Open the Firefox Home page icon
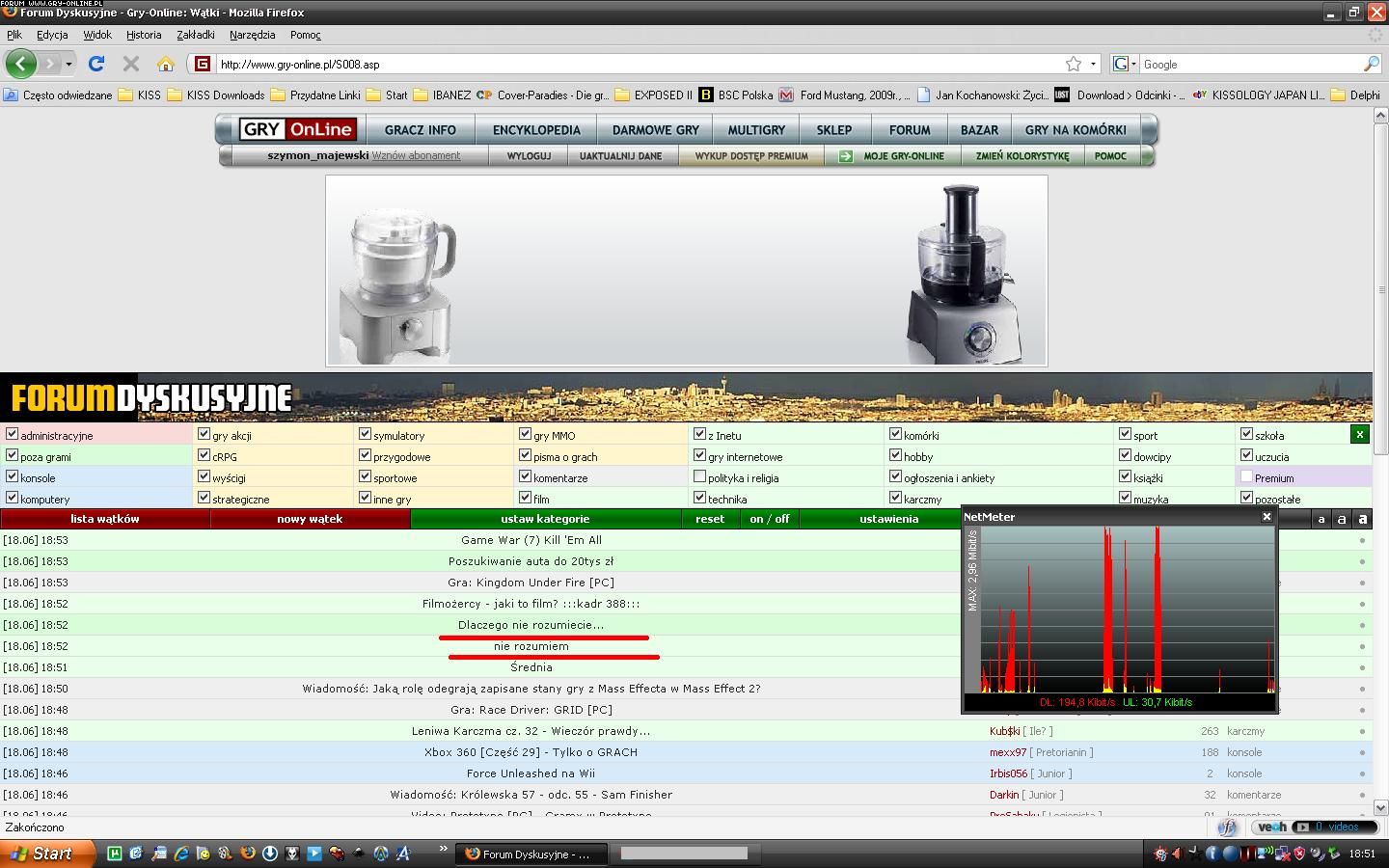Screen dimensions: 1389x868 tap(166, 64)
